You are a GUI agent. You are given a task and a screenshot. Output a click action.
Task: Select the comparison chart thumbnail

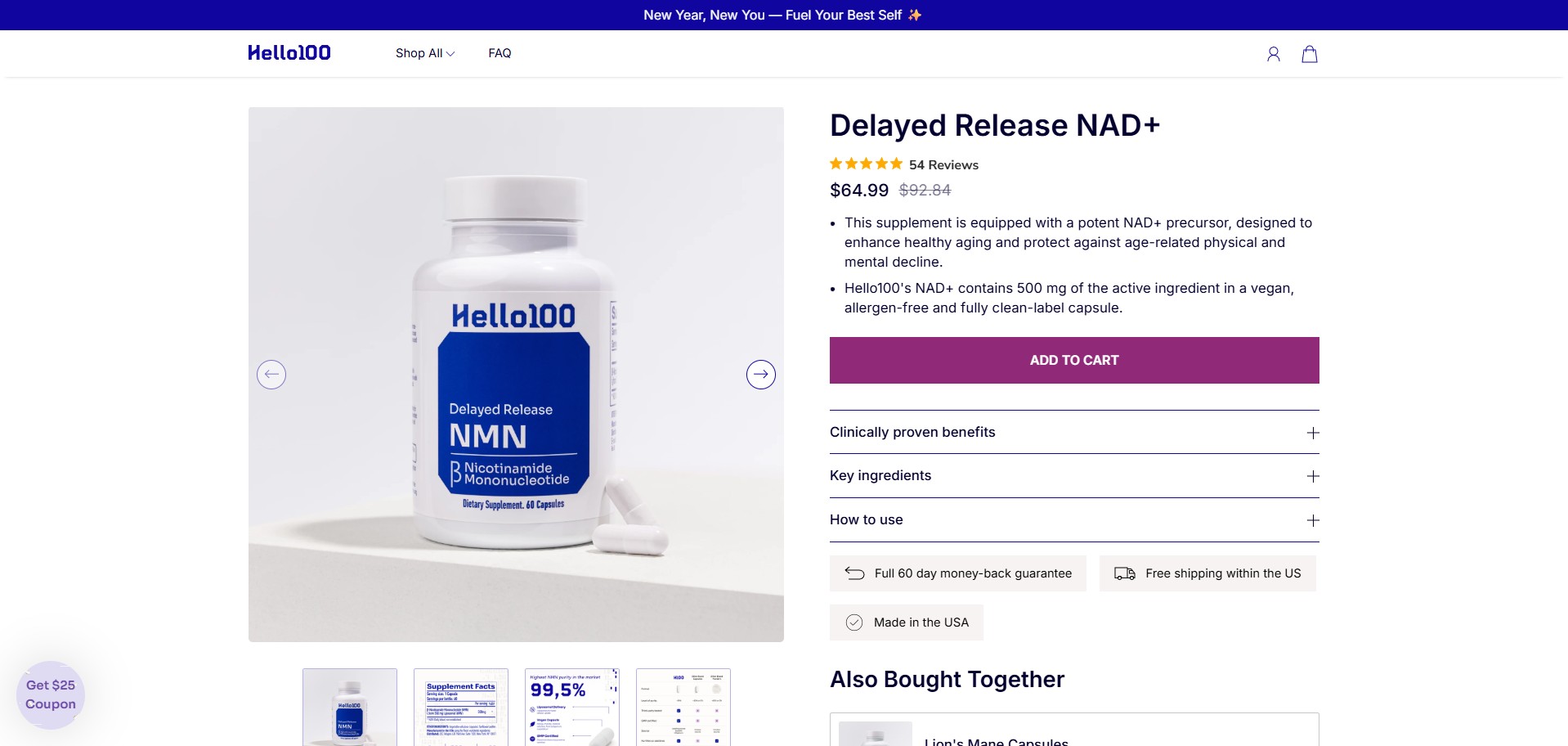tap(683, 707)
